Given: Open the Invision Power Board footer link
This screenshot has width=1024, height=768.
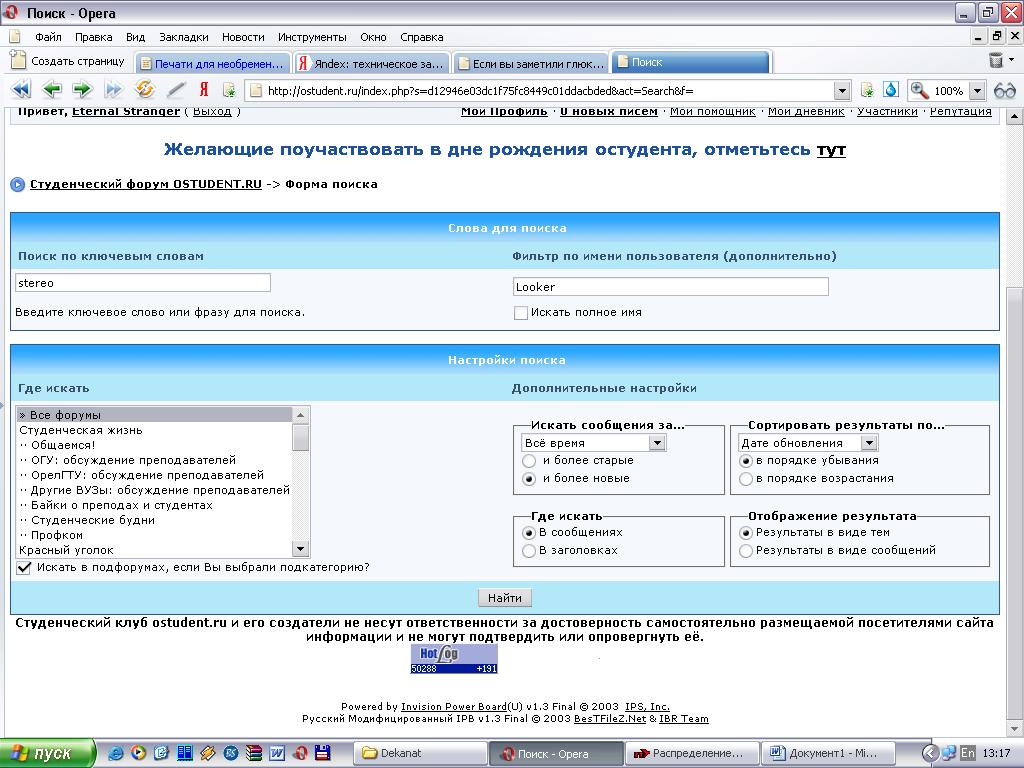Looking at the screenshot, I should 454,706.
